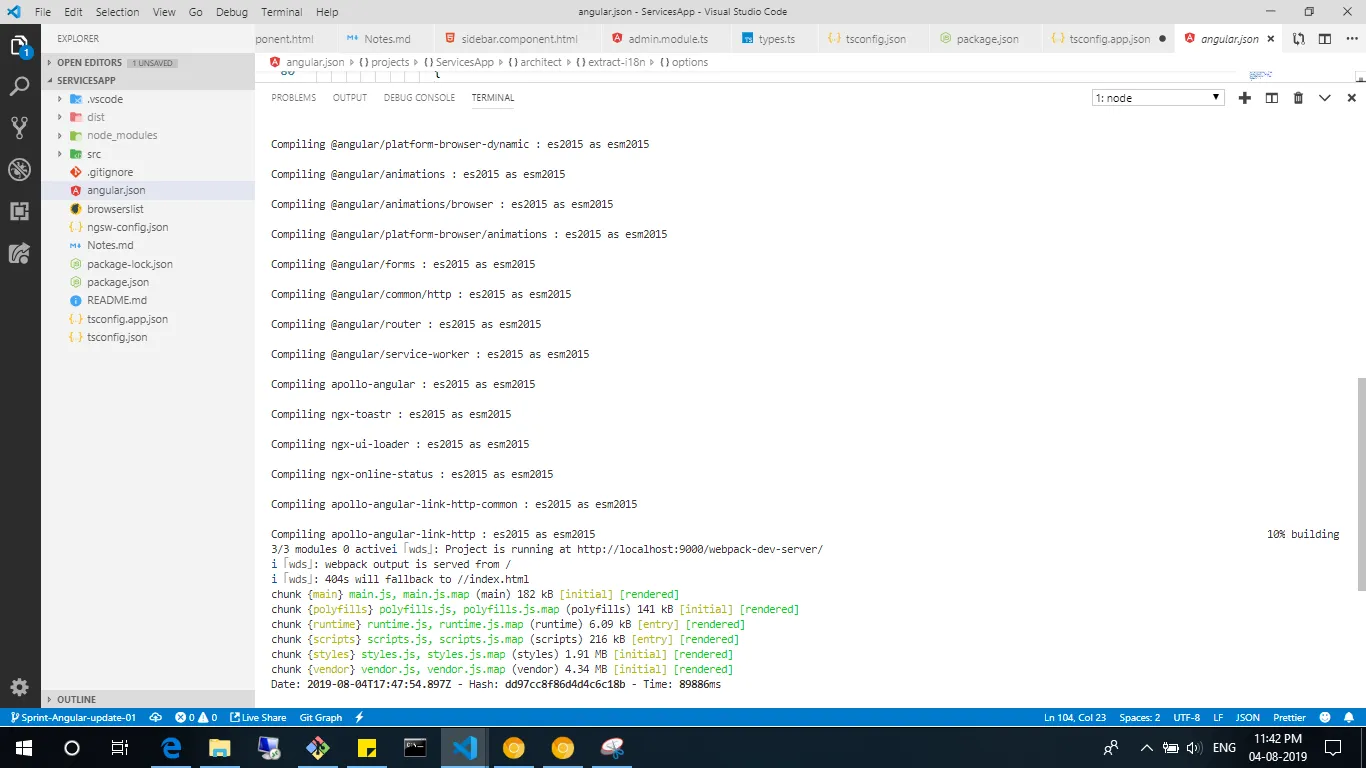Open the Extensions view in activity bar
This screenshot has width=1366, height=768.
(20, 211)
